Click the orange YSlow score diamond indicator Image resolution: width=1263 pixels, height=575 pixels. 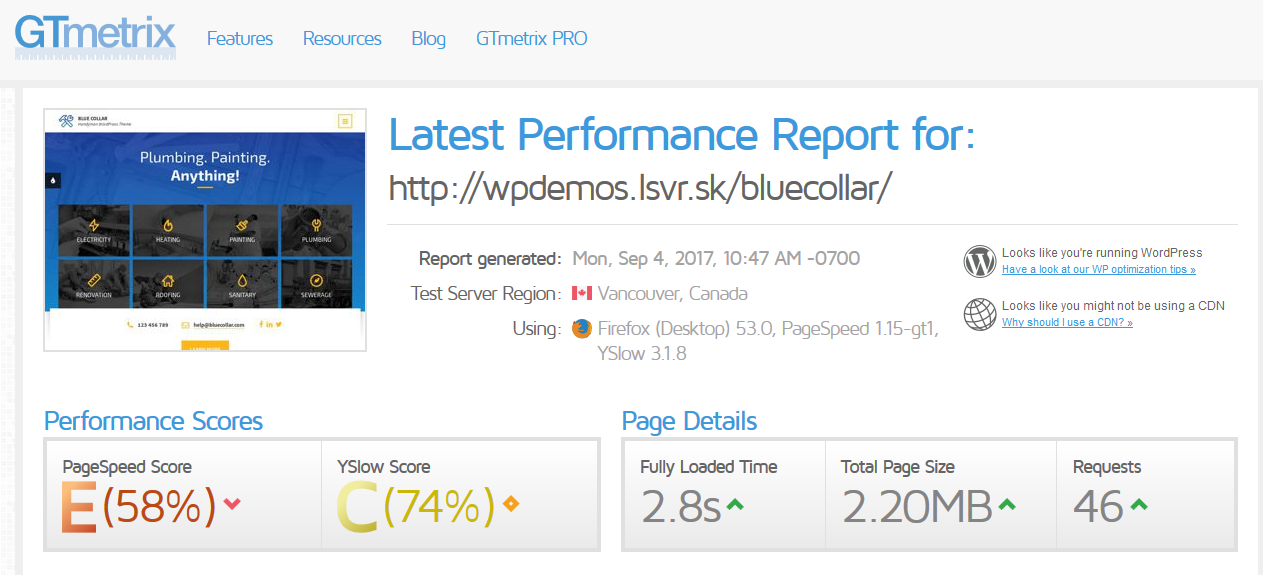(x=511, y=504)
